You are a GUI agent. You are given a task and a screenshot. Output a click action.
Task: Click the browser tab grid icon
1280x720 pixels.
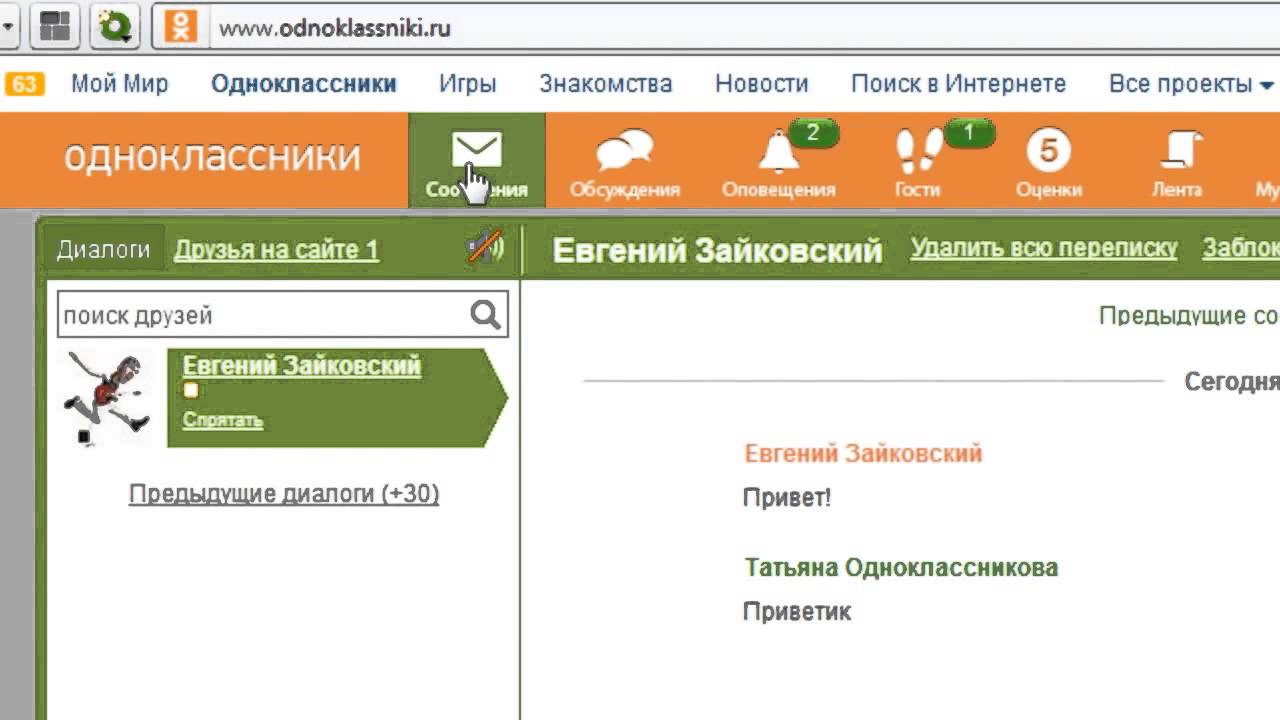point(54,27)
